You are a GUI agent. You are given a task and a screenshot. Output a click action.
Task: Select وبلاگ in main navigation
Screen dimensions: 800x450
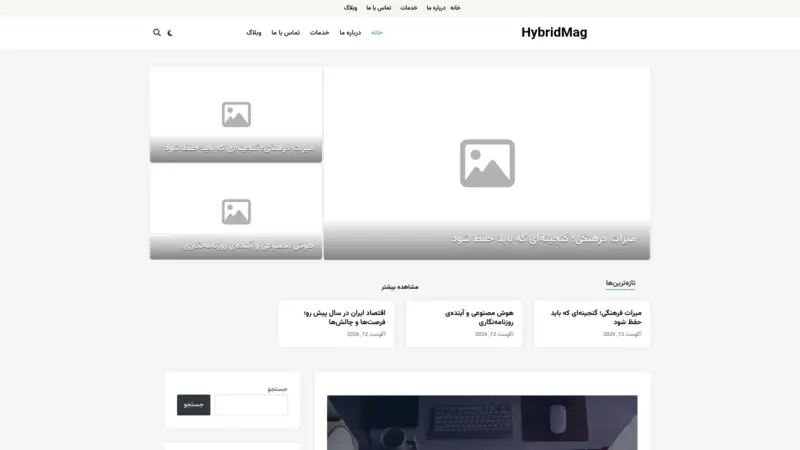pyautogui.click(x=254, y=33)
